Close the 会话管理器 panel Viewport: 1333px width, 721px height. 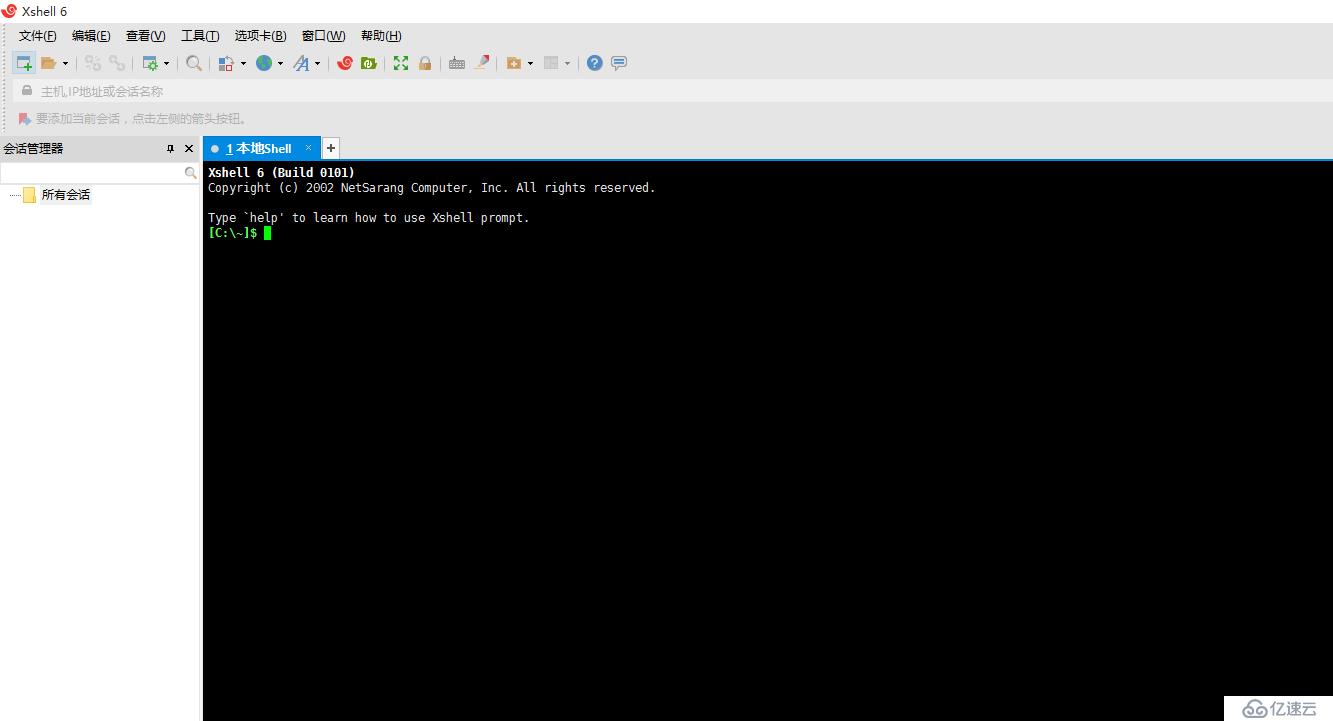[x=189, y=148]
